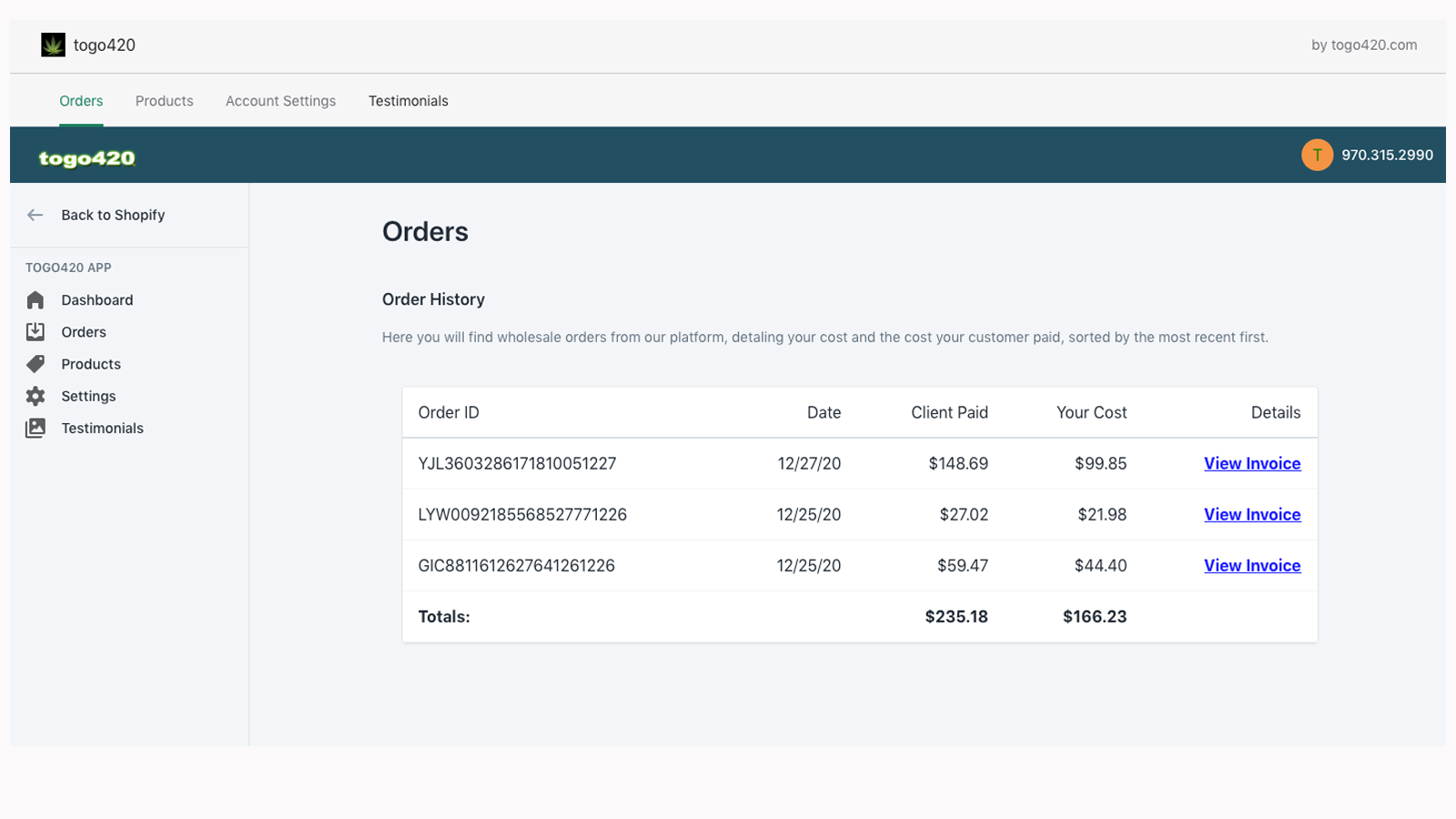
Task: Click the cannabis leaf app logo
Action: (53, 45)
